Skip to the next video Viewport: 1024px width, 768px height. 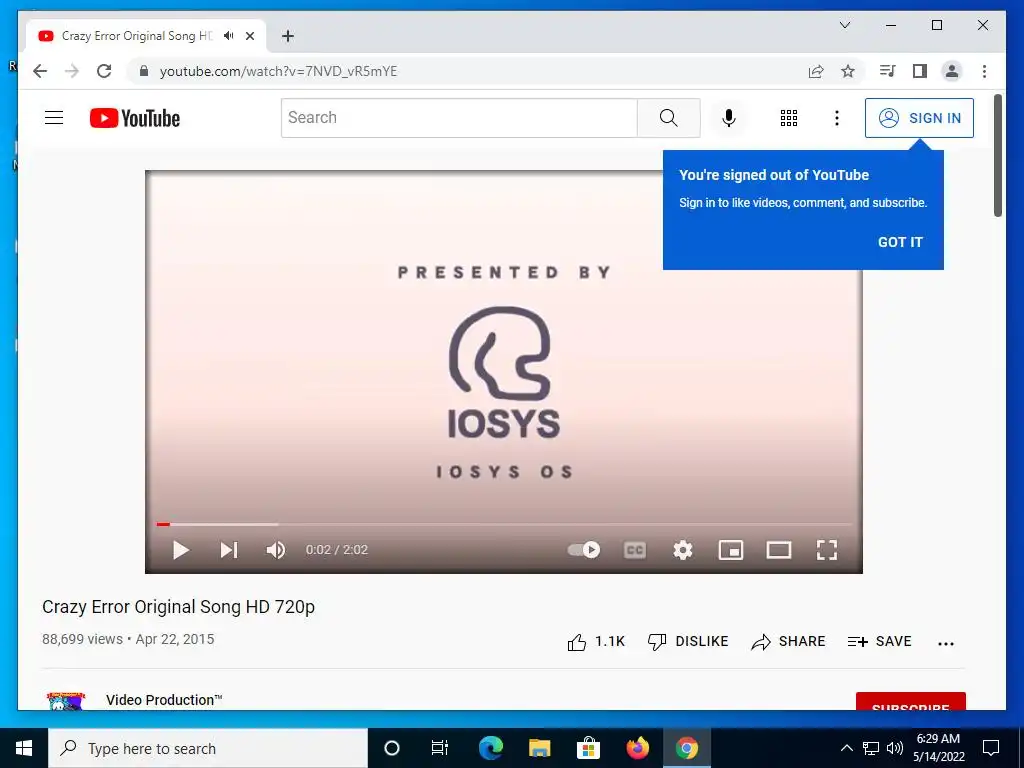229,550
